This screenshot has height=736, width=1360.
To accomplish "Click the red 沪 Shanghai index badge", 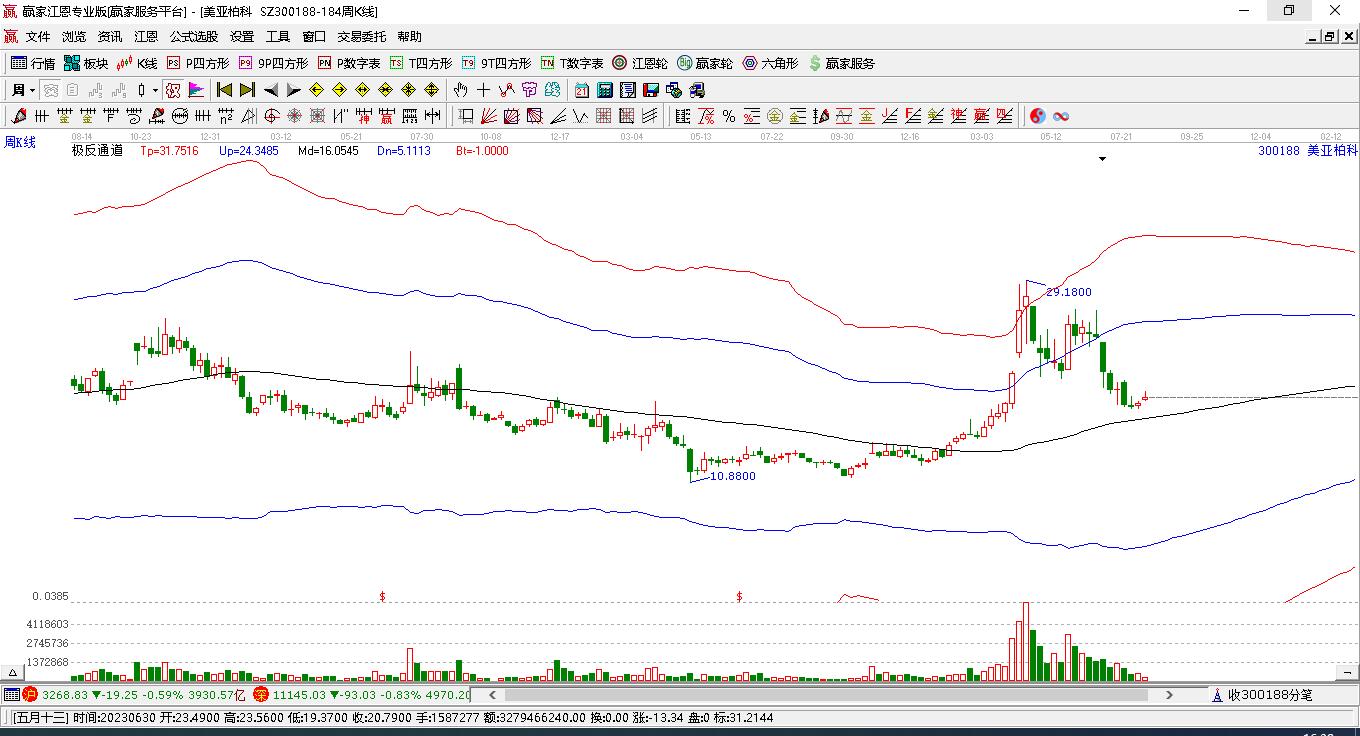I will coord(29,694).
